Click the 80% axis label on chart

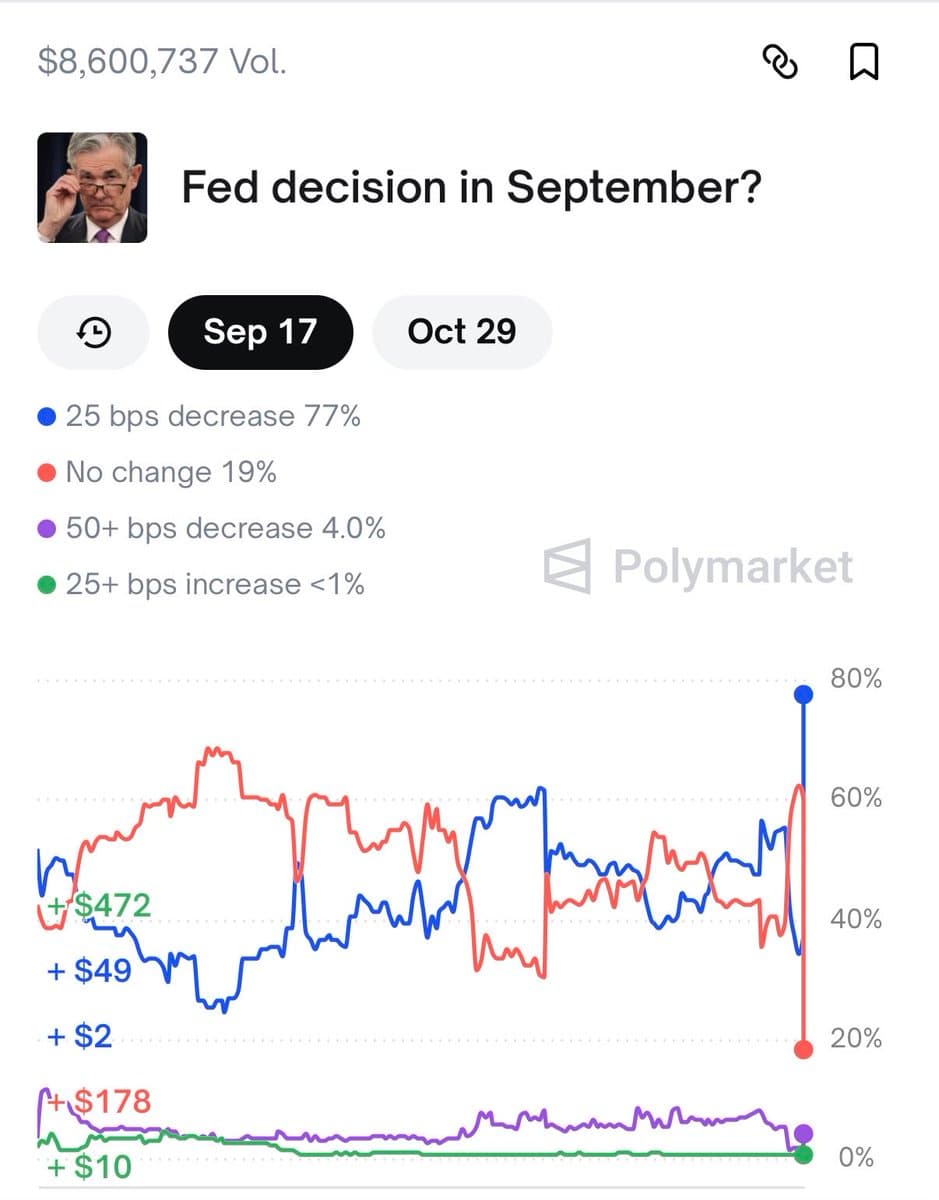click(x=855, y=678)
